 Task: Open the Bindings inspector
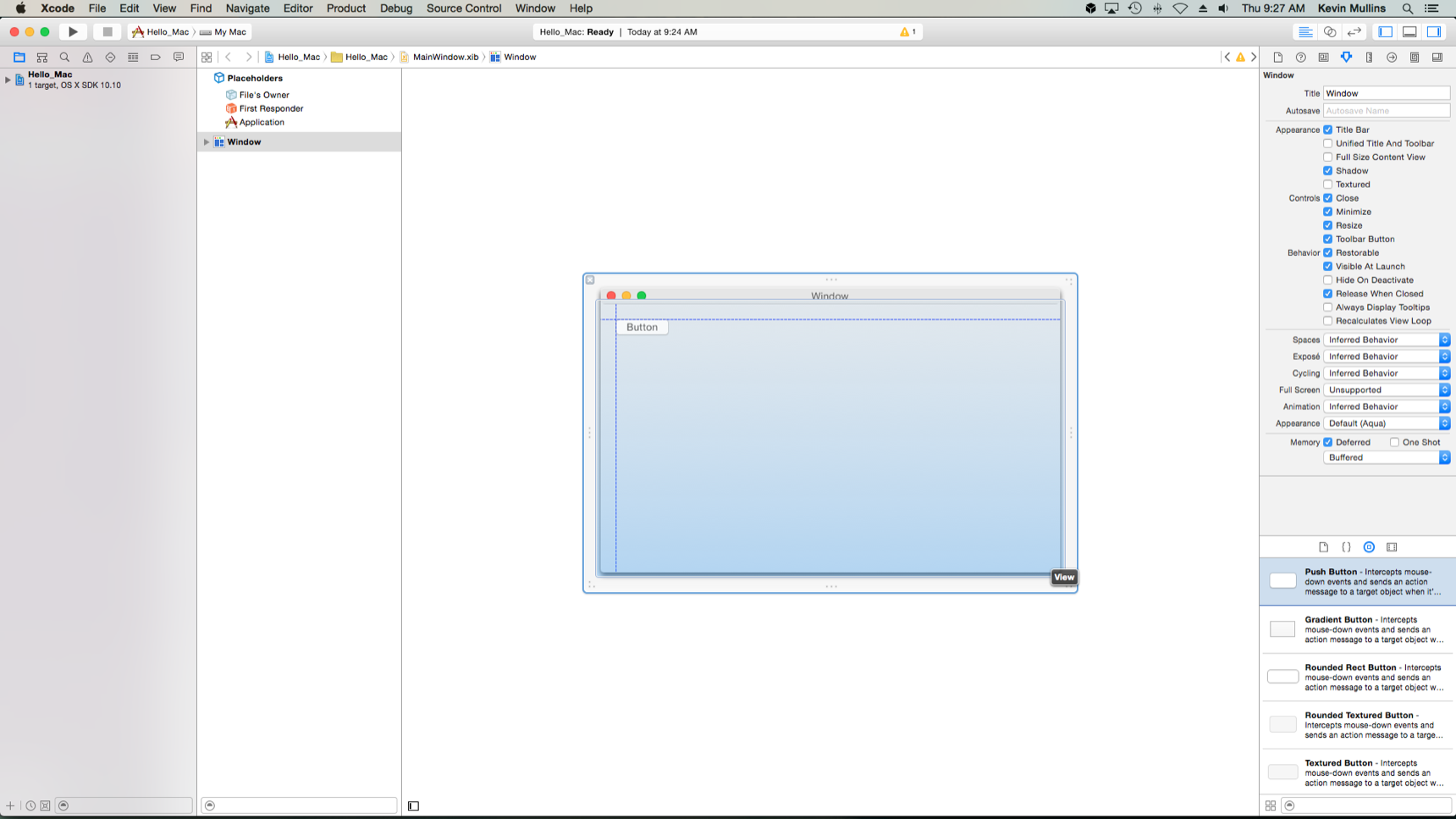pyautogui.click(x=1415, y=58)
